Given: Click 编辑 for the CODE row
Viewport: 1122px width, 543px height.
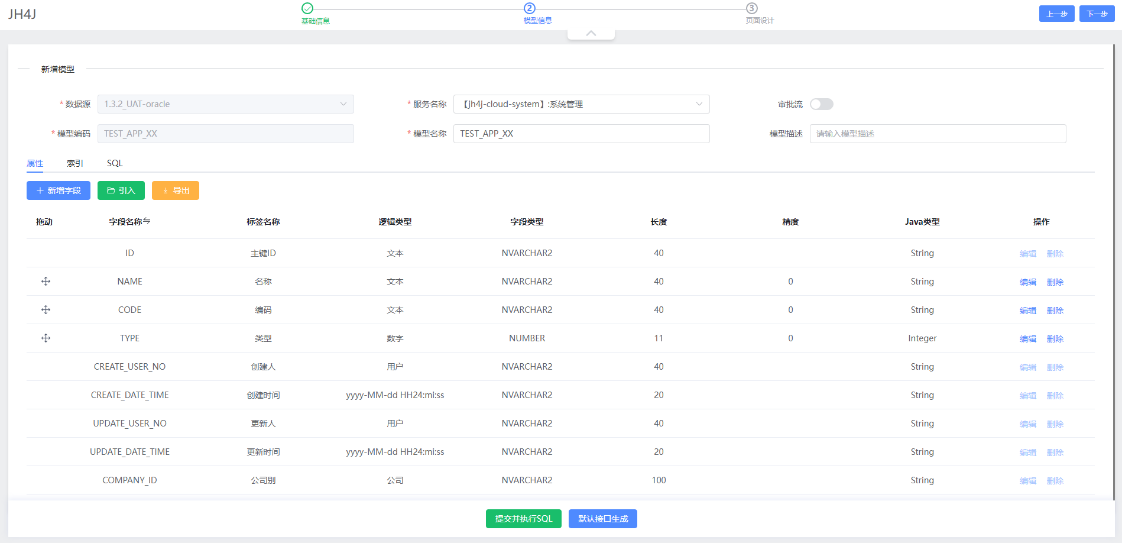Looking at the screenshot, I should coord(1028,310).
